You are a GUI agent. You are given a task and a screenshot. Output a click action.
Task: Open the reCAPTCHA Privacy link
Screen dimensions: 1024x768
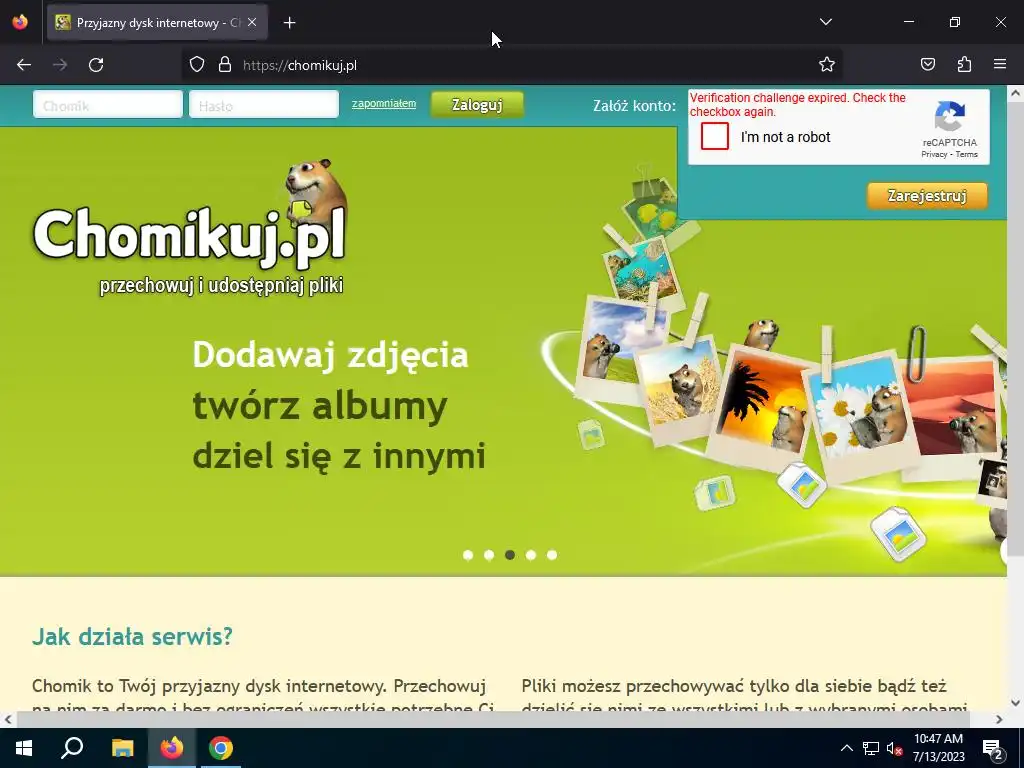coord(934,155)
